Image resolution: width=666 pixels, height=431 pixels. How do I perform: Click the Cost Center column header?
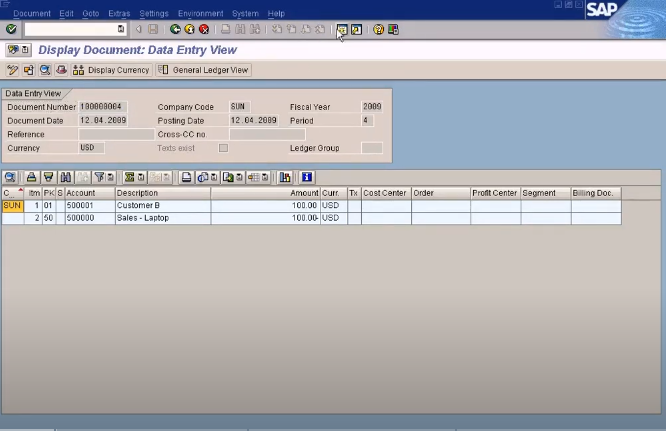[386, 193]
